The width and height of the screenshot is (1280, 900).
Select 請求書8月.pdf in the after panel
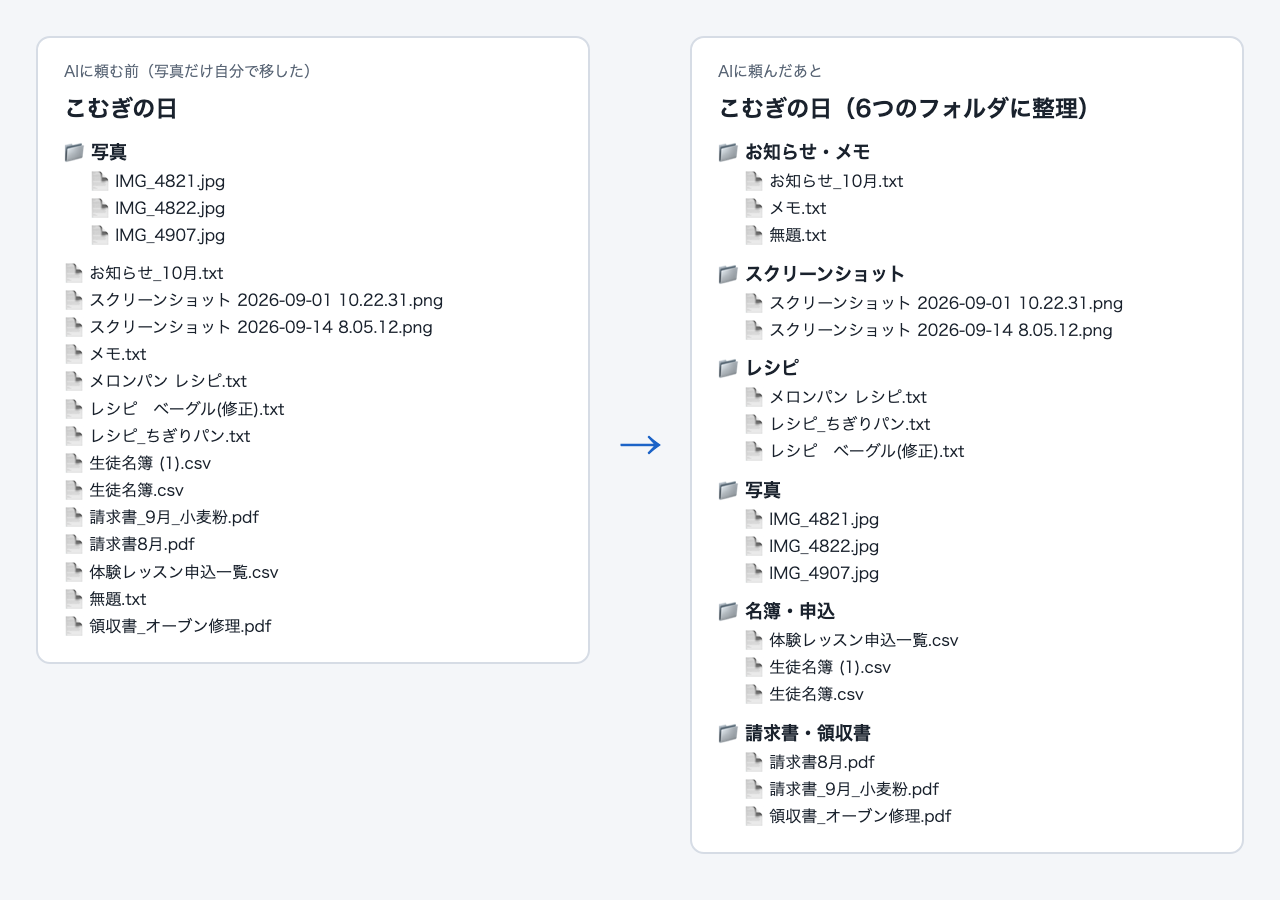822,762
